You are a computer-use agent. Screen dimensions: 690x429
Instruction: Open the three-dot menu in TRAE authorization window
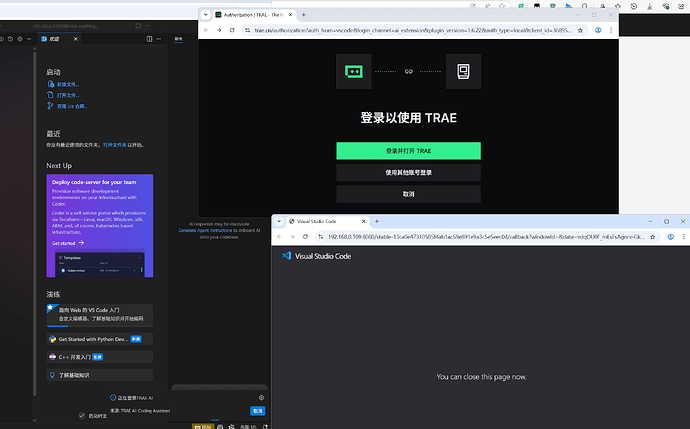point(611,30)
